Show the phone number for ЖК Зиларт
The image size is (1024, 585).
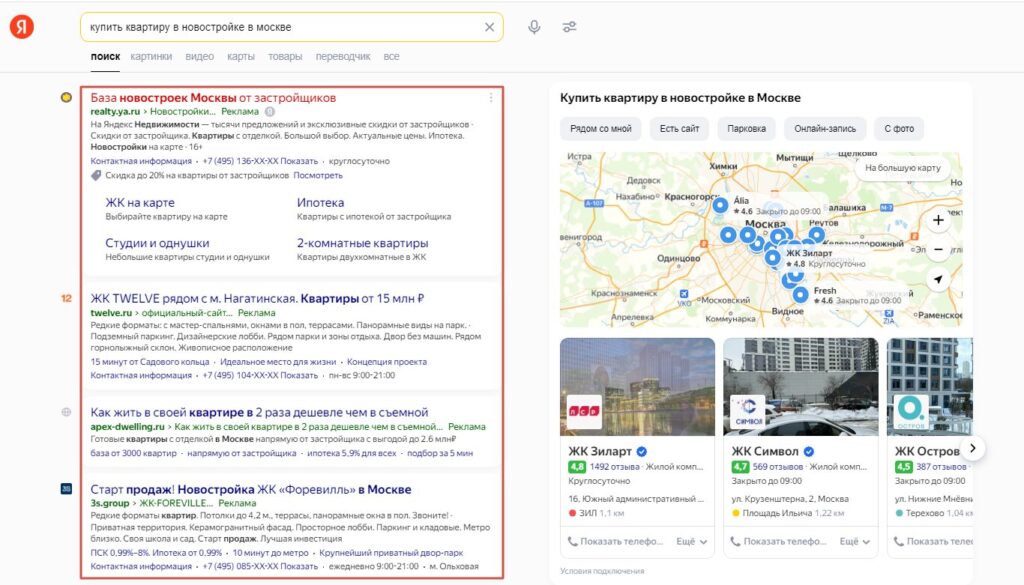pos(616,541)
